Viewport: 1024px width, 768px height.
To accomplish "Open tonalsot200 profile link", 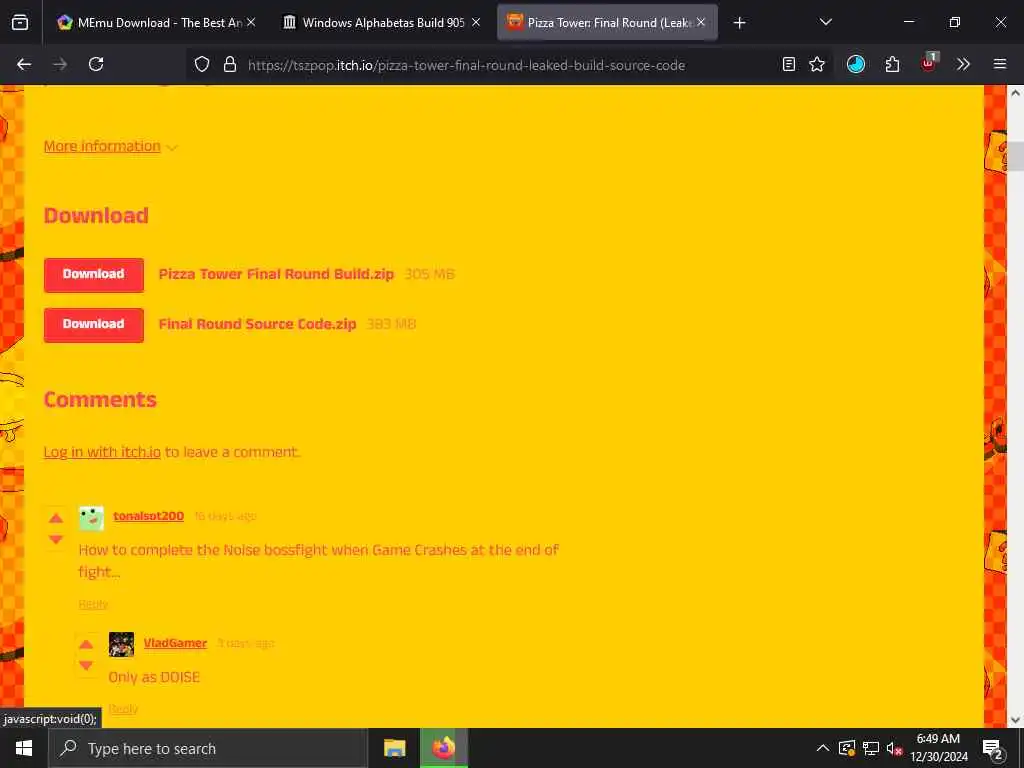I will [x=148, y=516].
